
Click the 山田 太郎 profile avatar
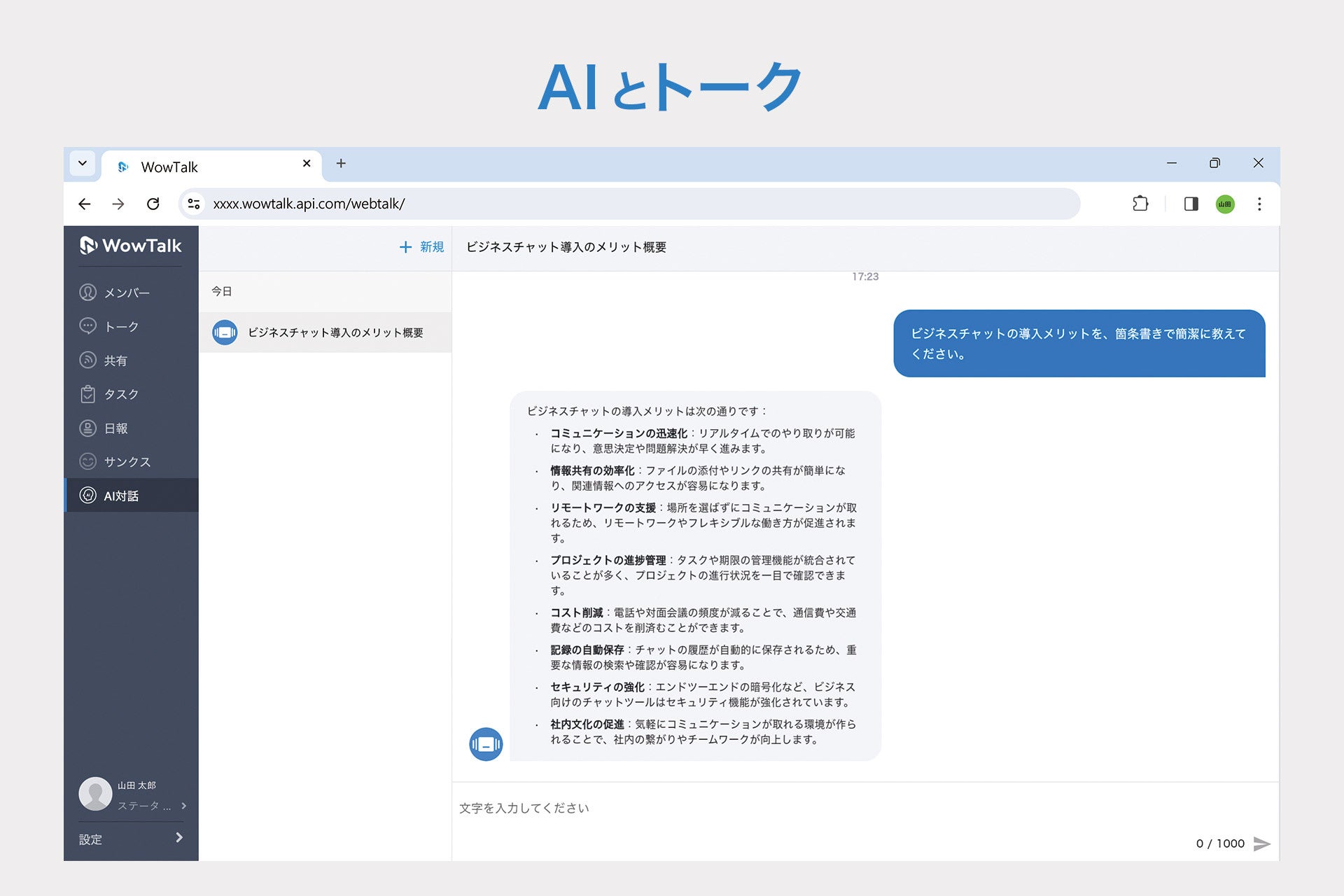(95, 794)
